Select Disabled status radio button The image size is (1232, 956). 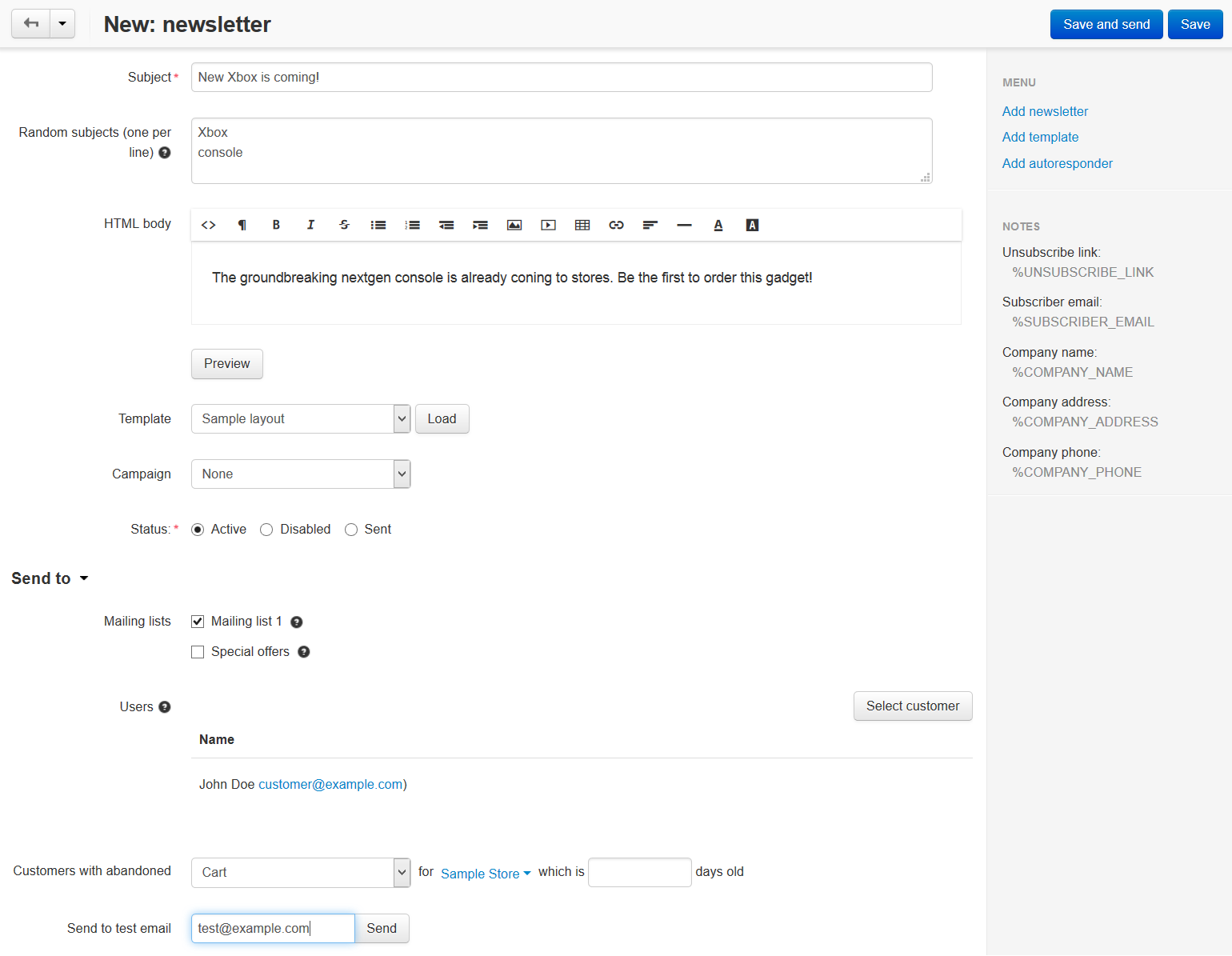[x=266, y=530]
